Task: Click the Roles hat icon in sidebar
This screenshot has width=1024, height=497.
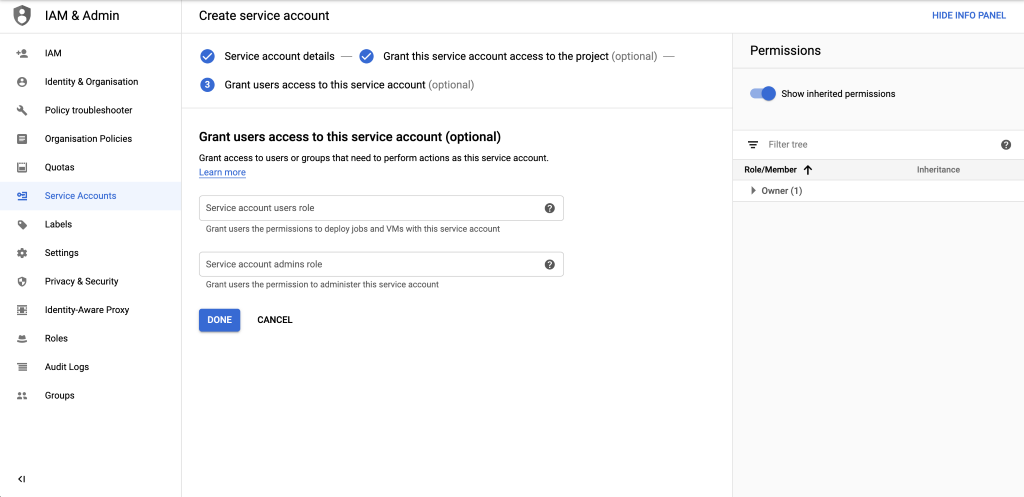Action: (22, 339)
